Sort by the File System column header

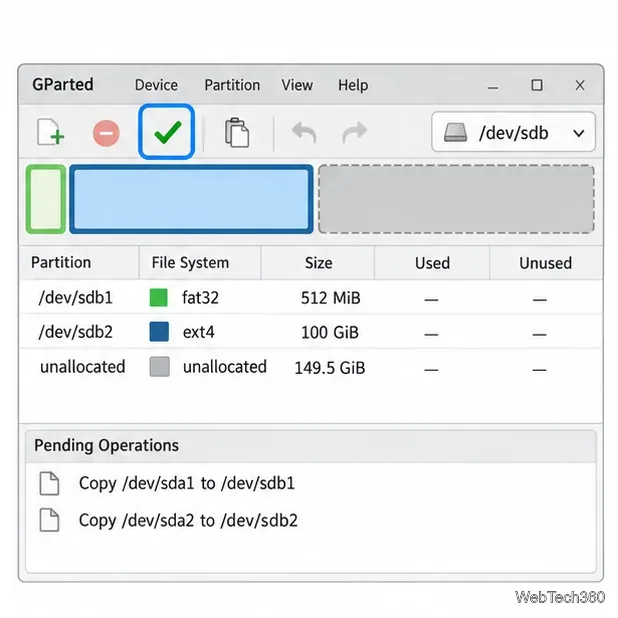coord(200,262)
